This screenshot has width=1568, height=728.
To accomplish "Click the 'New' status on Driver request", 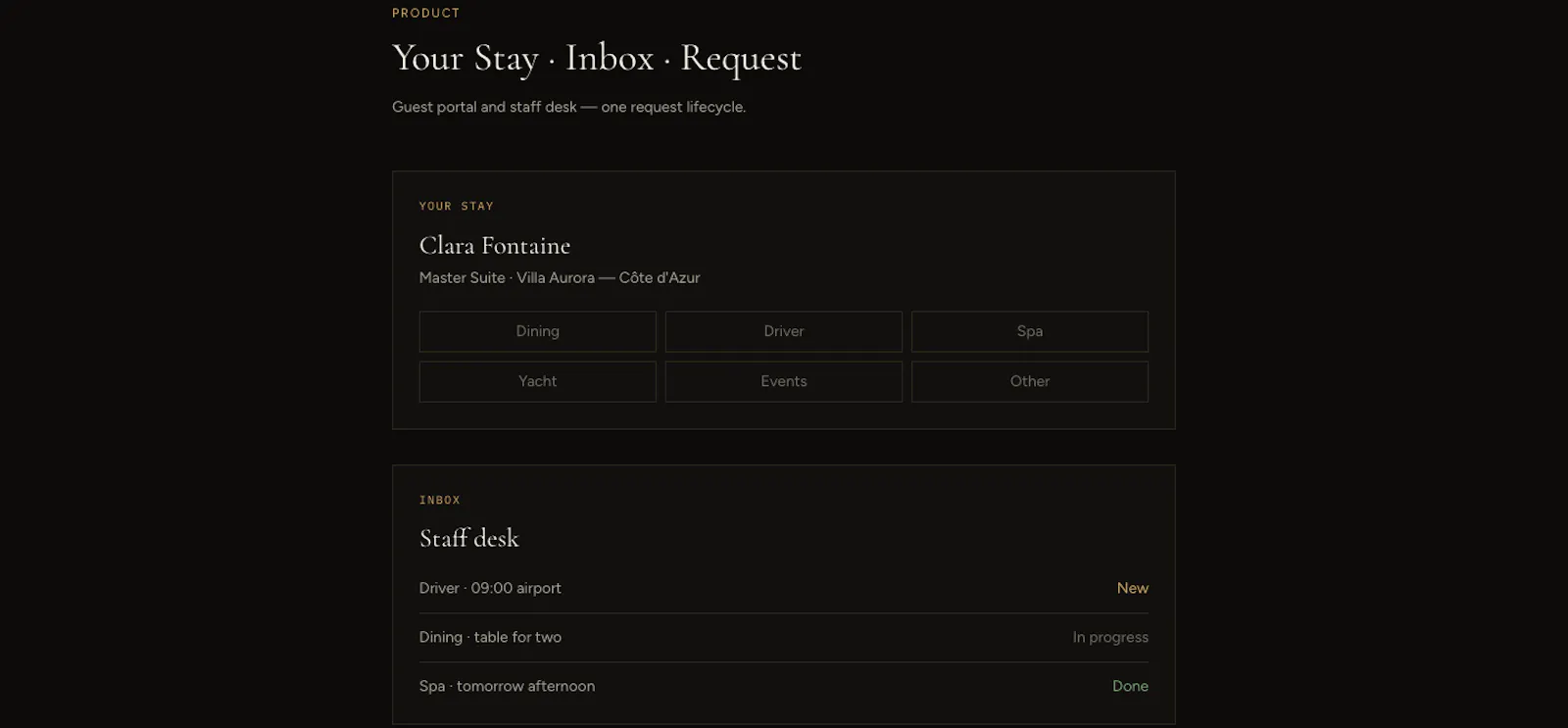I will pos(1132,588).
